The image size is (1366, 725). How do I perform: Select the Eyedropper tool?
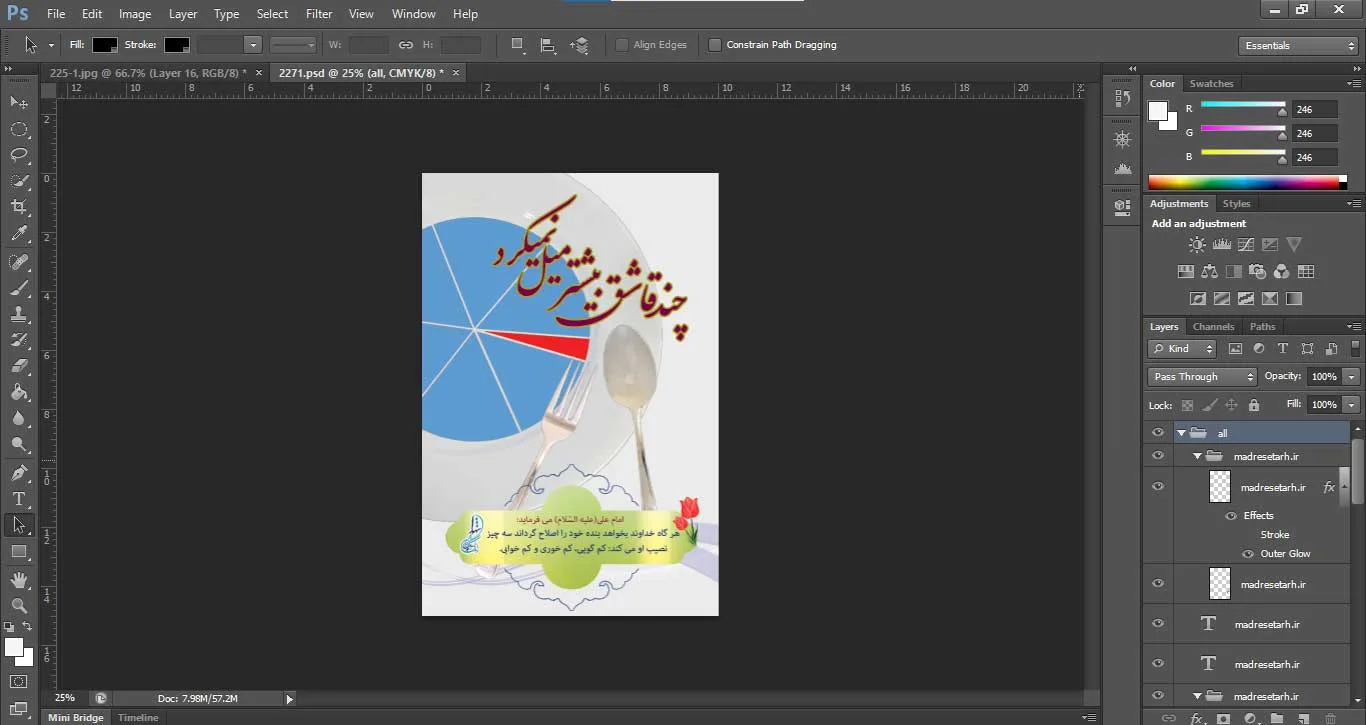[19, 234]
